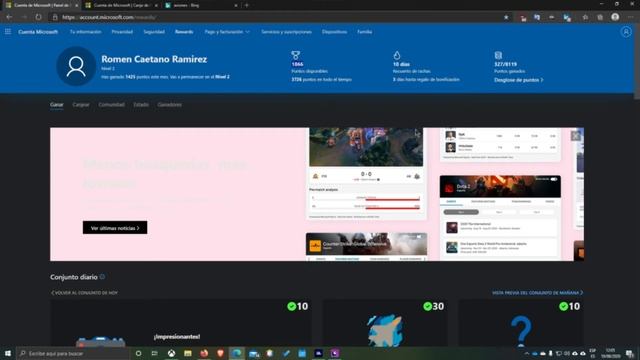
Task: Open Task View on the taskbar
Action: click(155, 353)
